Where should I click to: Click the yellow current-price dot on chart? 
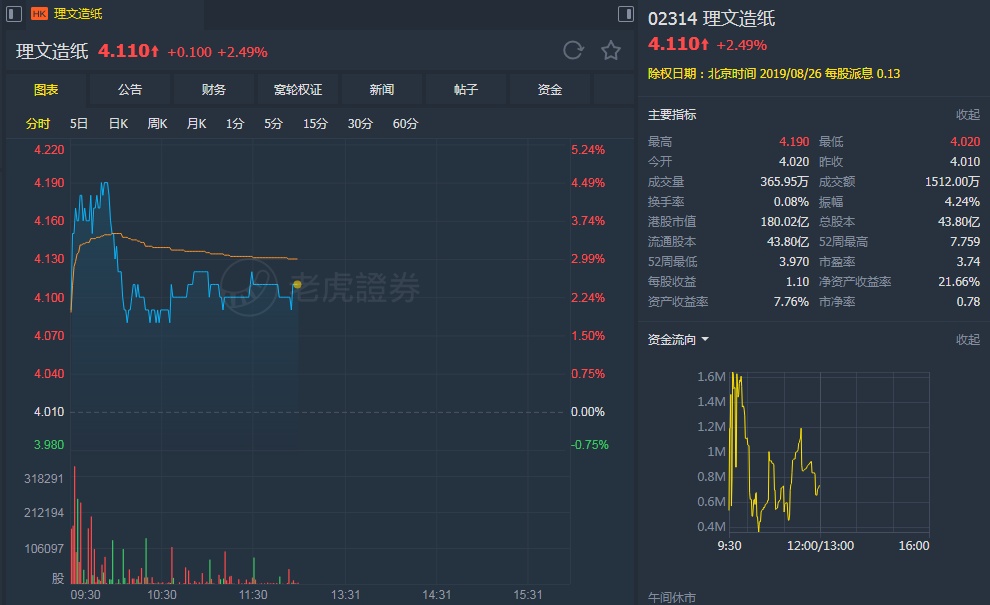297,285
